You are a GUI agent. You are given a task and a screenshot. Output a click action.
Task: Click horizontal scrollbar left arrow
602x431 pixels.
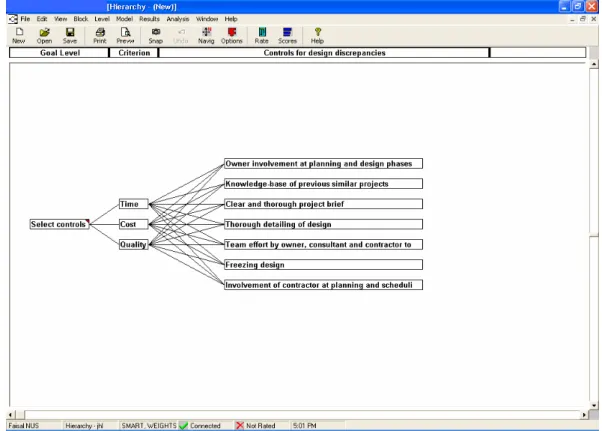click(11, 414)
